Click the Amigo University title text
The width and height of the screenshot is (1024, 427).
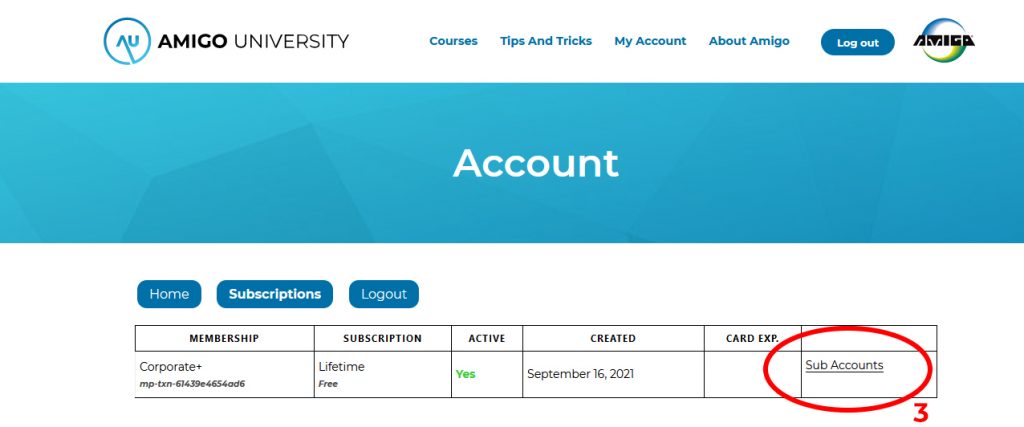(253, 42)
